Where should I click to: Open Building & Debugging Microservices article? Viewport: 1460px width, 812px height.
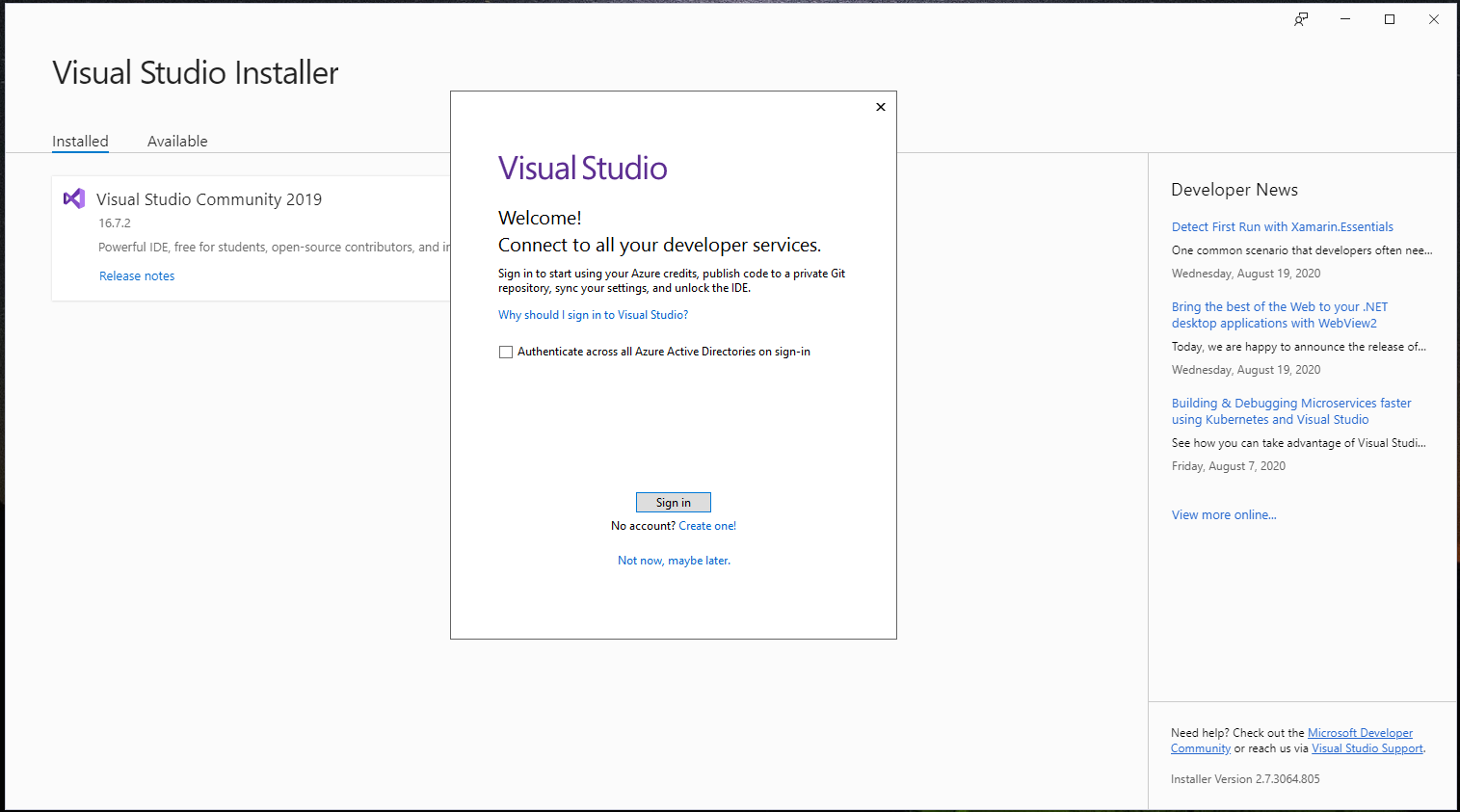pos(1291,411)
